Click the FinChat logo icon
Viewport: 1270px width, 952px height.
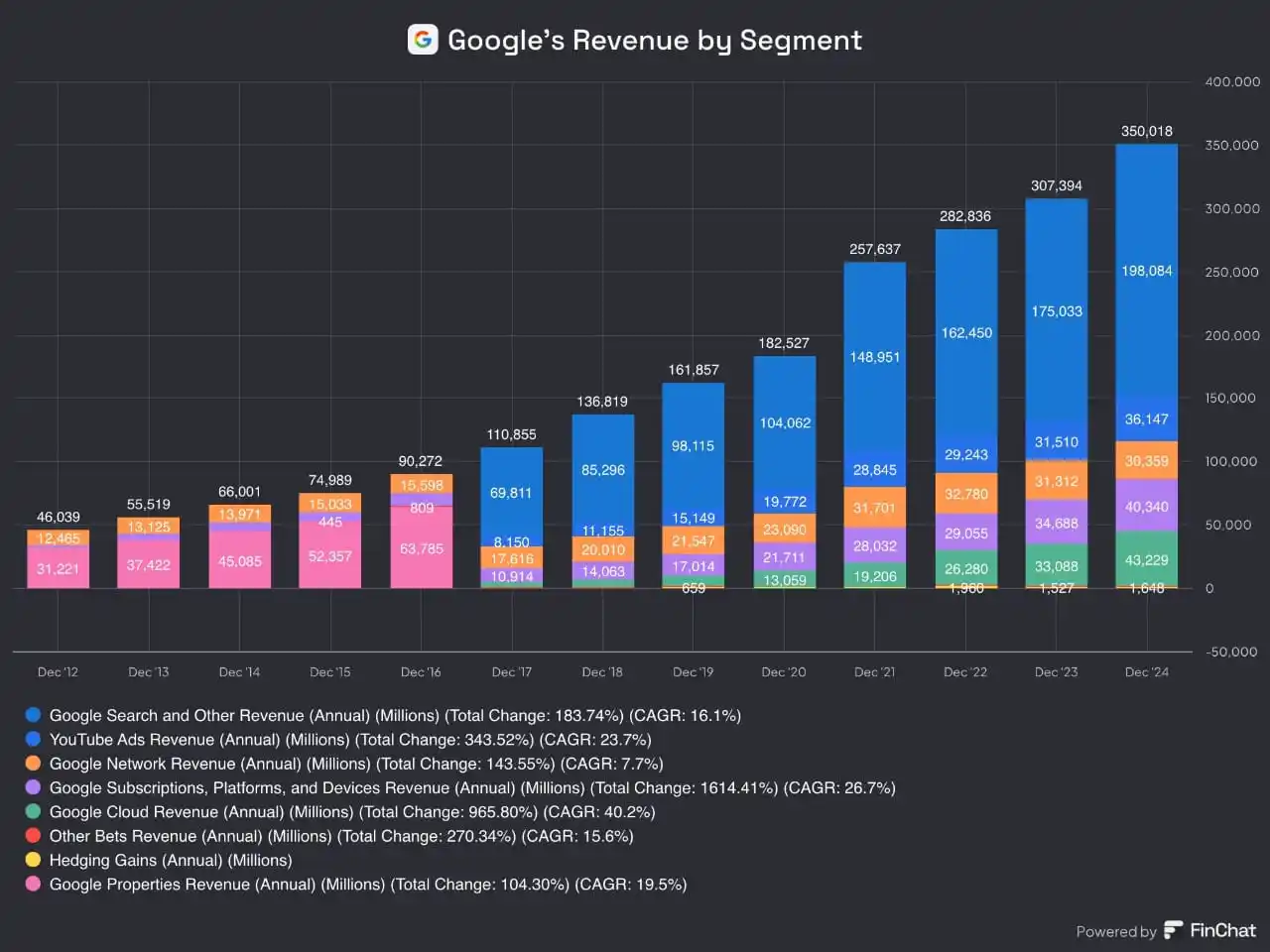click(1174, 930)
